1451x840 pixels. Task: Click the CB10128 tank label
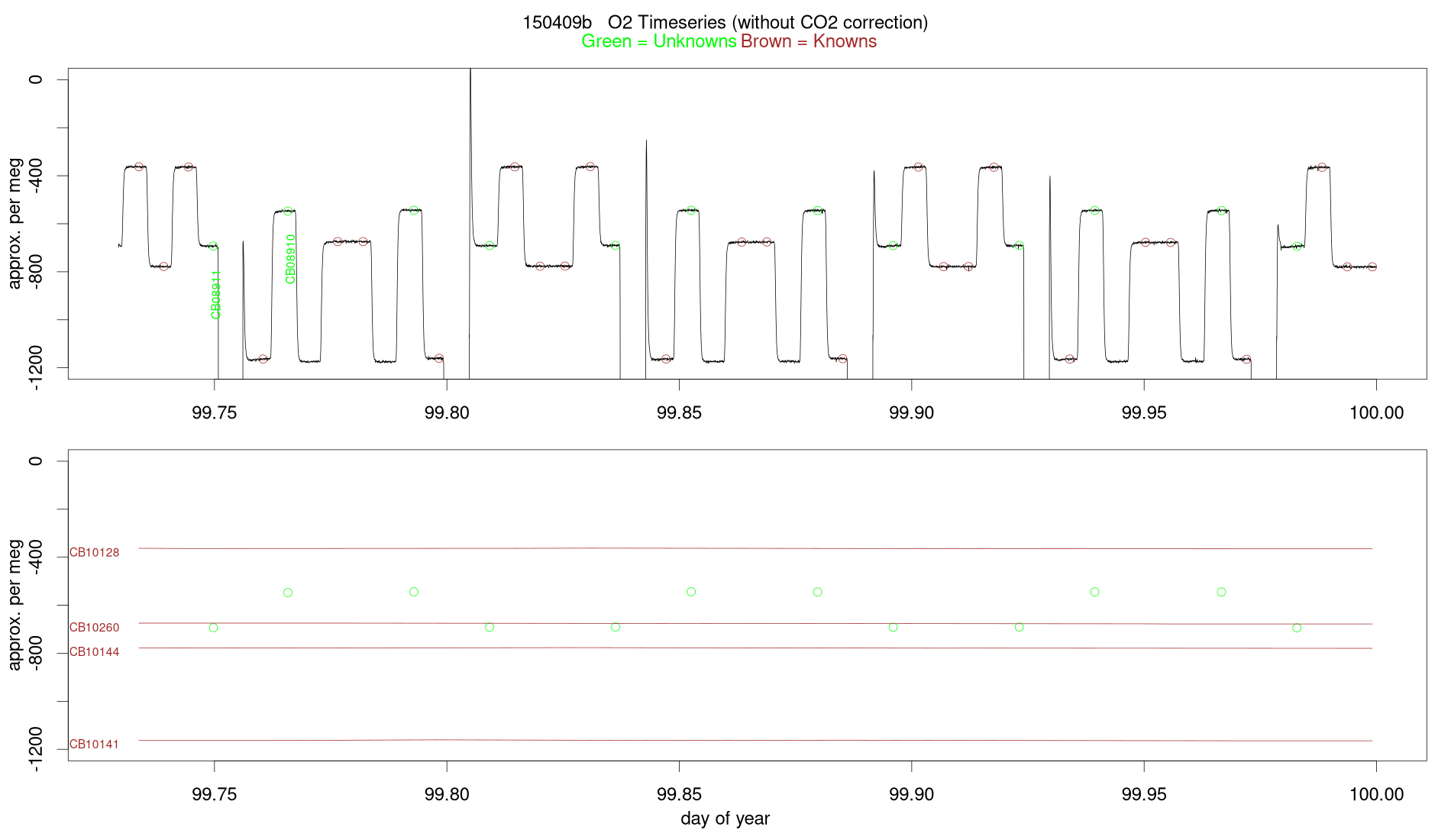95,553
